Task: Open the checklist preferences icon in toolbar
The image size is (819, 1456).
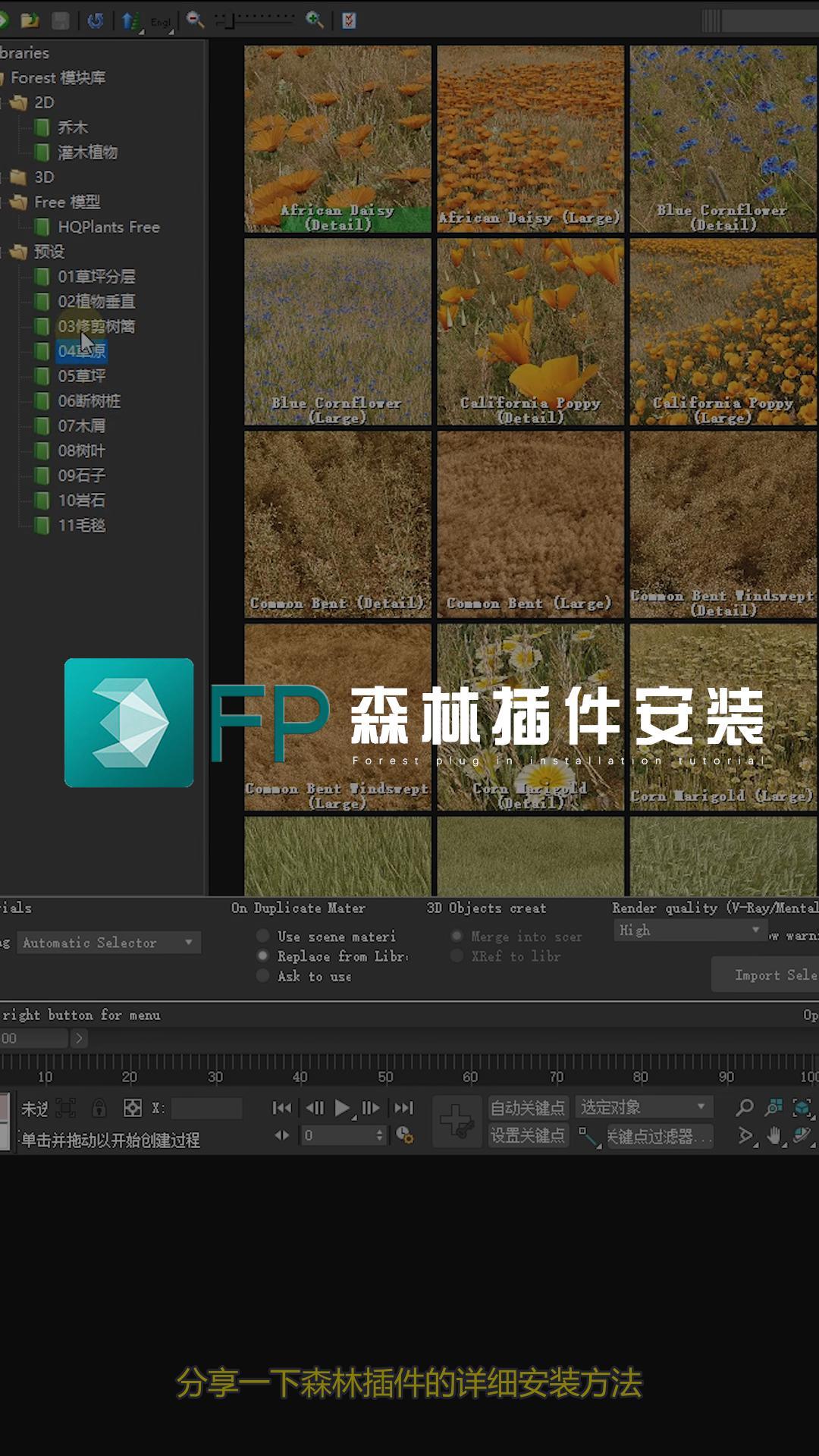Action: pos(349,20)
